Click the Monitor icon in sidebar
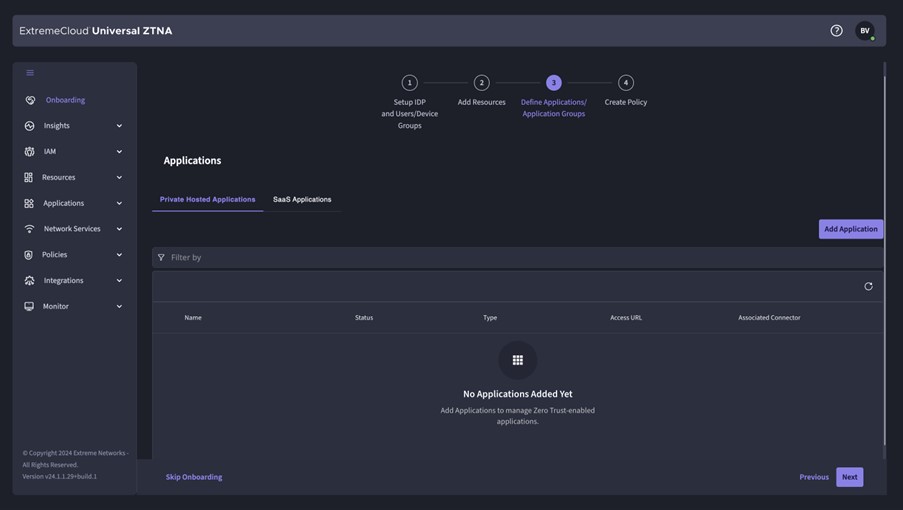This screenshot has width=903, height=510. [29, 307]
